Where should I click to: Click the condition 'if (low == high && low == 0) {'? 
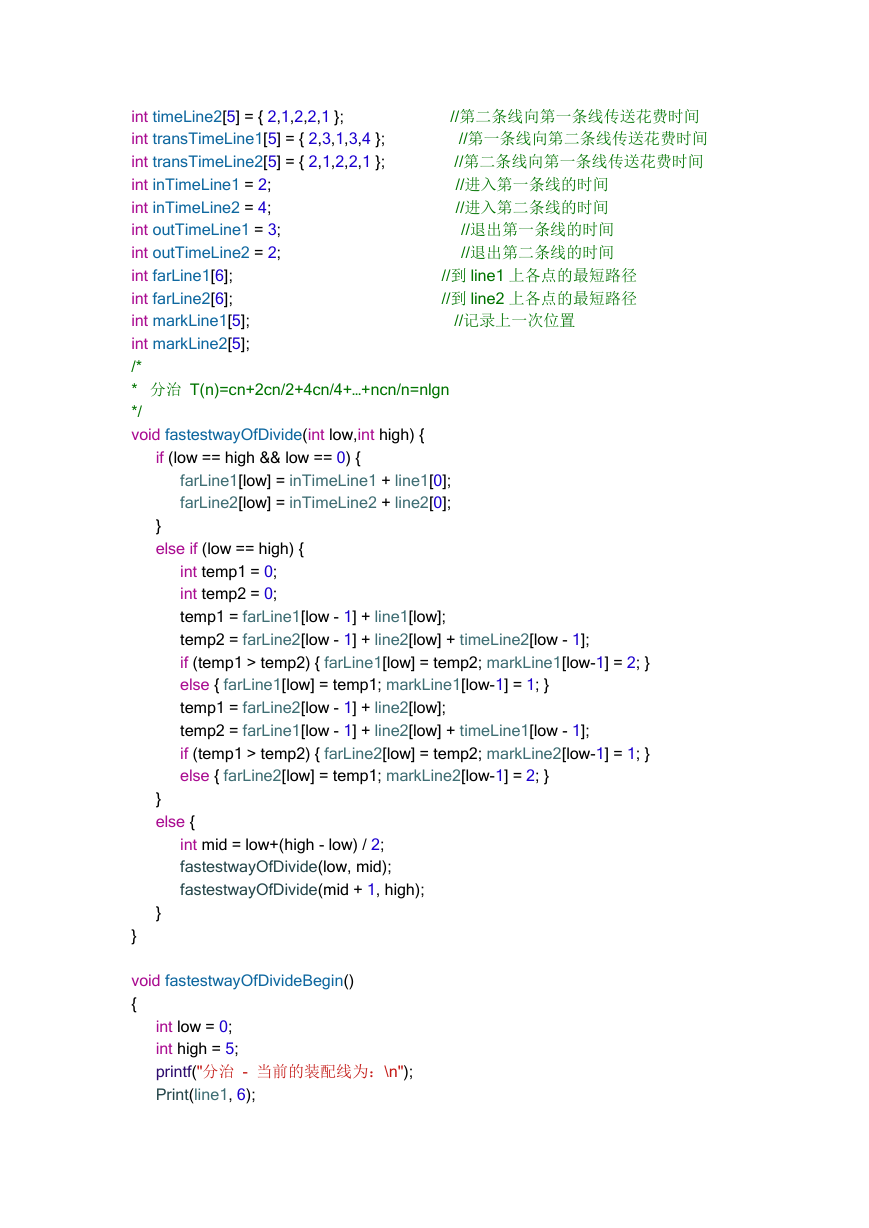258,458
